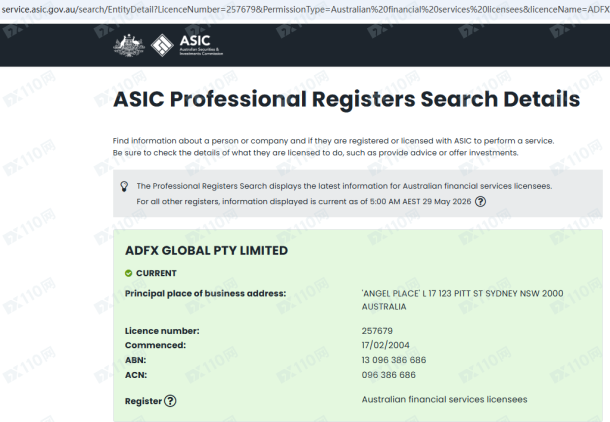Click the ASIC diamond logo in header
The height and width of the screenshot is (422, 610).
(162, 45)
